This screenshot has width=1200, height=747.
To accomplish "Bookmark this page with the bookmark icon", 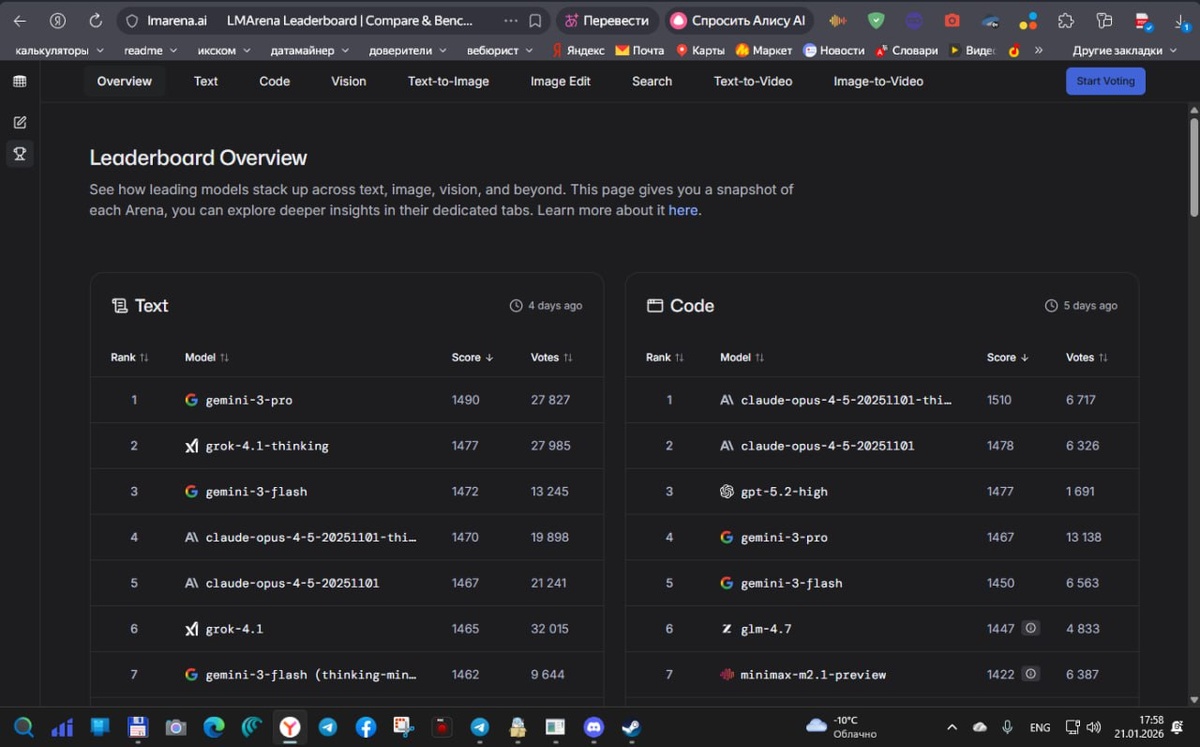I will [x=535, y=20].
